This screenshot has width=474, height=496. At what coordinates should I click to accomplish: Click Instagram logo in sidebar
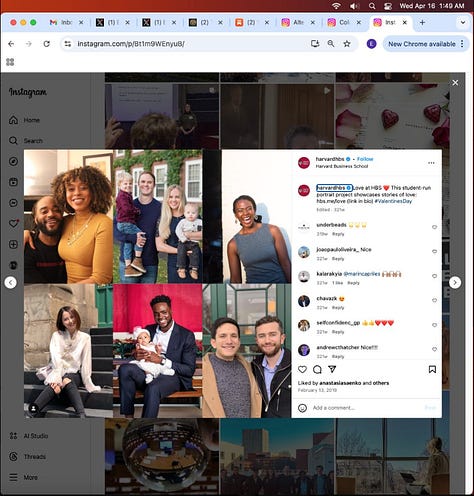28,92
